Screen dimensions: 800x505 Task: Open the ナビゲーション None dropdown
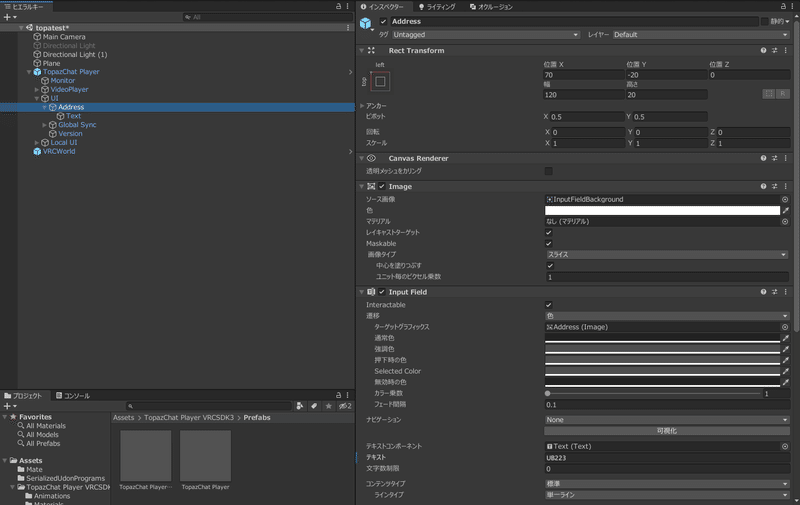click(666, 420)
